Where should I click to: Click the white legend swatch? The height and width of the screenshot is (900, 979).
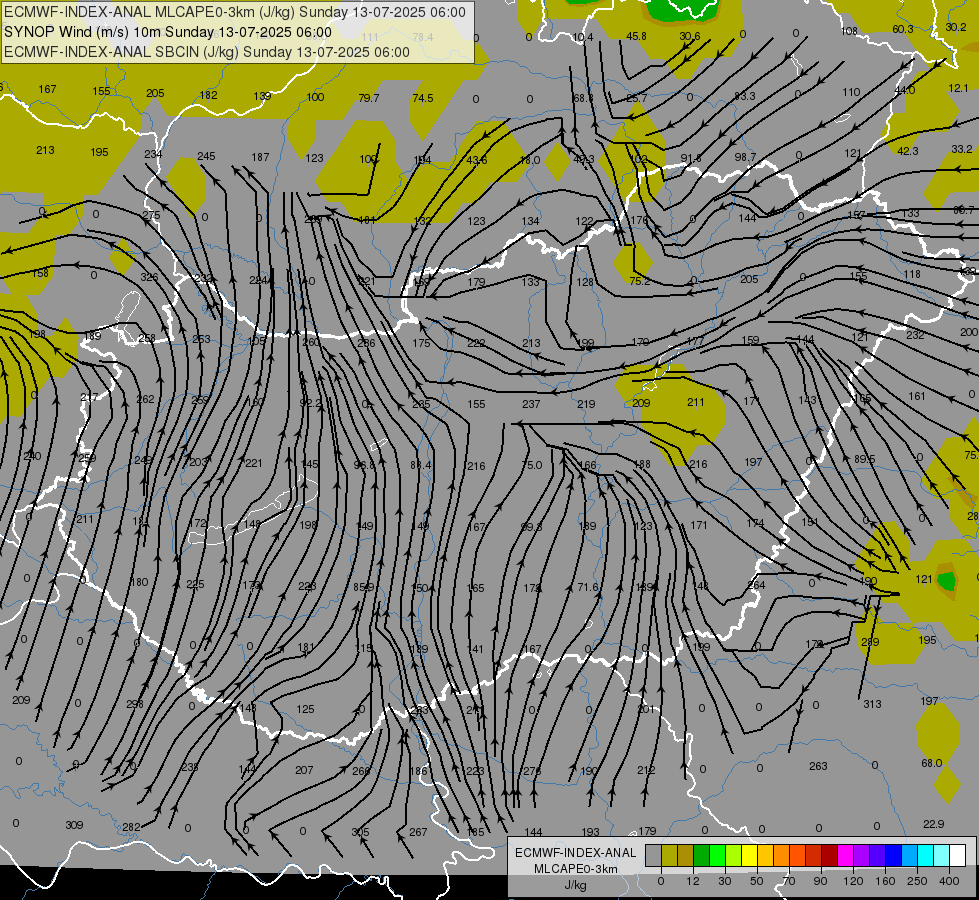coord(958,855)
